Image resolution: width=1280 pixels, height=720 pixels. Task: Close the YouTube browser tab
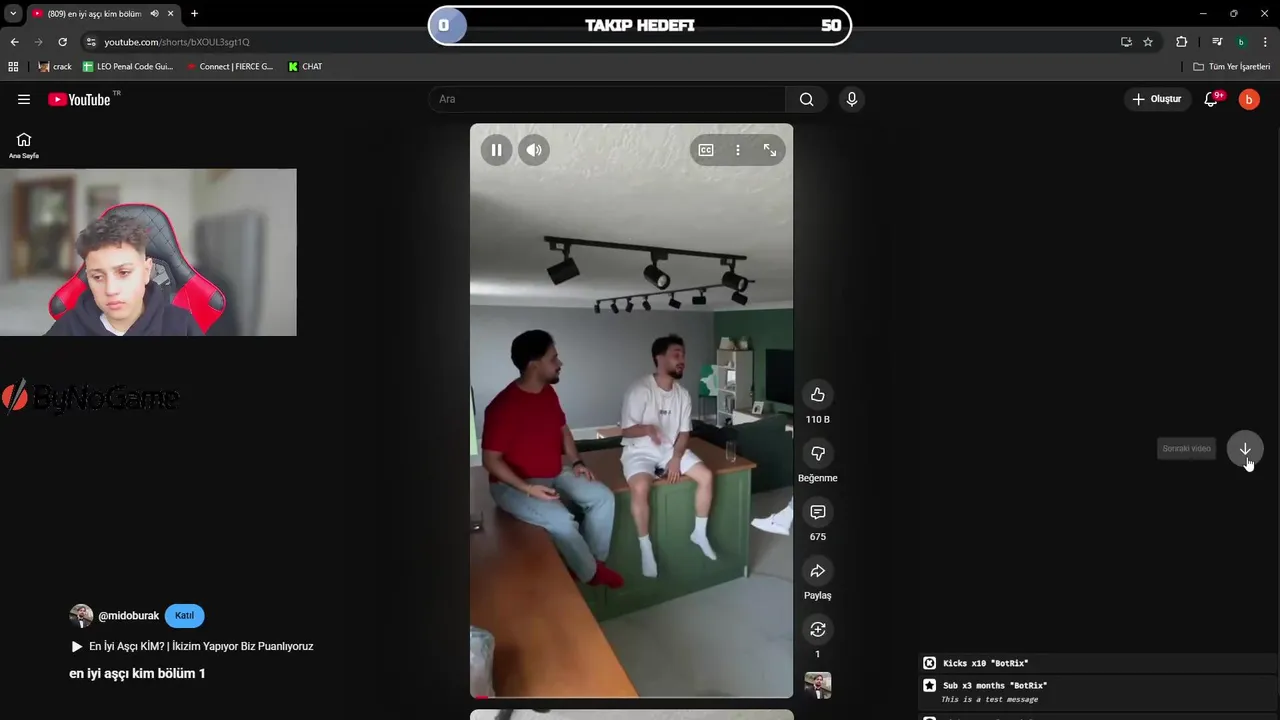point(171,13)
